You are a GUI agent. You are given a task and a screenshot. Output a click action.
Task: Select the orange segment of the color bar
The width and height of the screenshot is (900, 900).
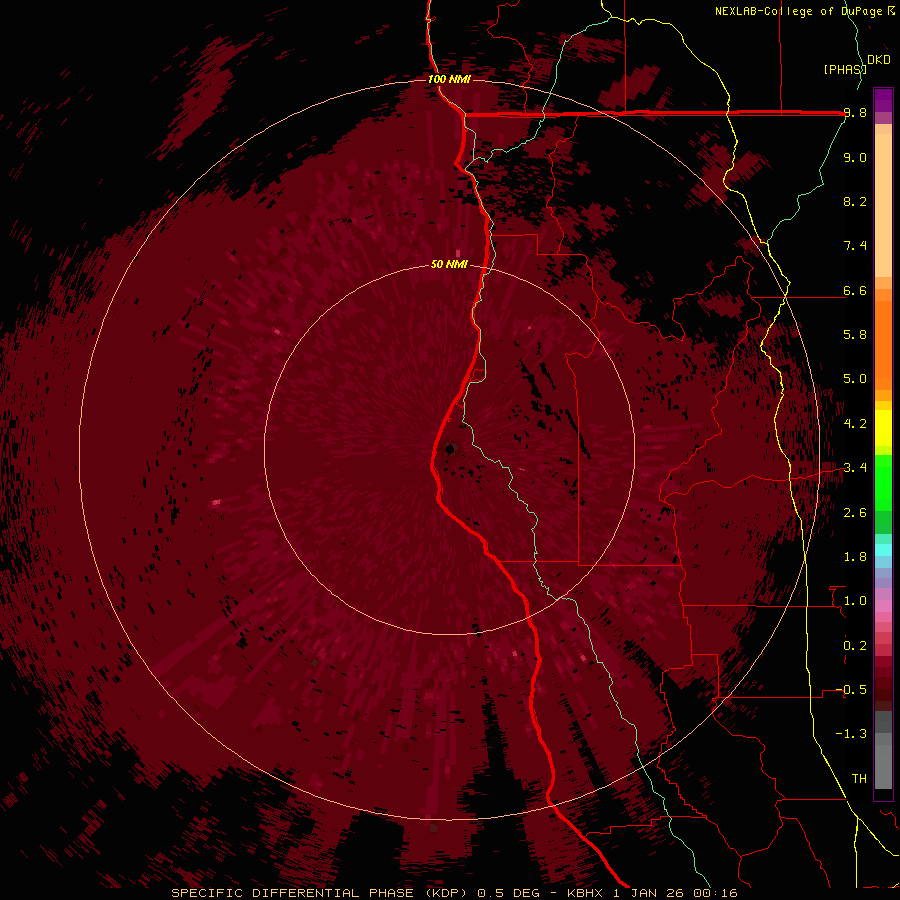click(x=883, y=345)
